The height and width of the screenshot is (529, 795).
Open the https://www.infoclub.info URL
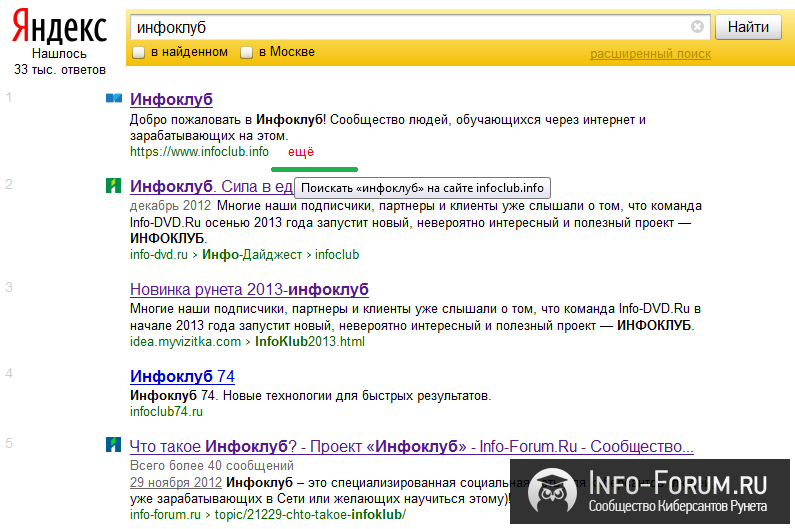(199, 152)
